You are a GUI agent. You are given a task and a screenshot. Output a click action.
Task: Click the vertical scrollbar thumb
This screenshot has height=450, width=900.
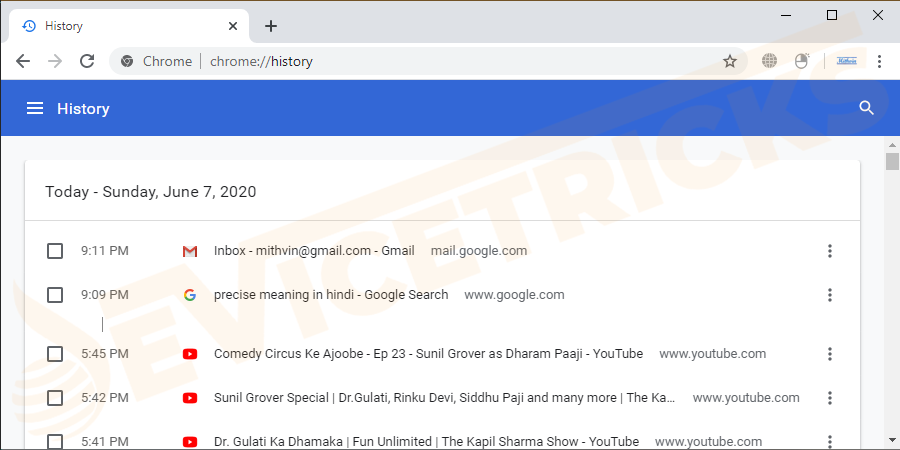892,161
